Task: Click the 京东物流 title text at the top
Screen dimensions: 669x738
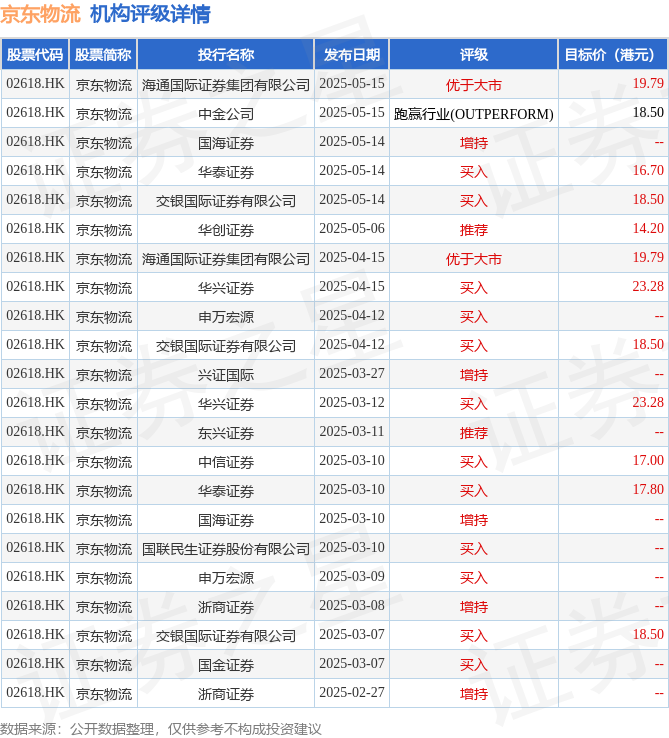Action: point(40,14)
